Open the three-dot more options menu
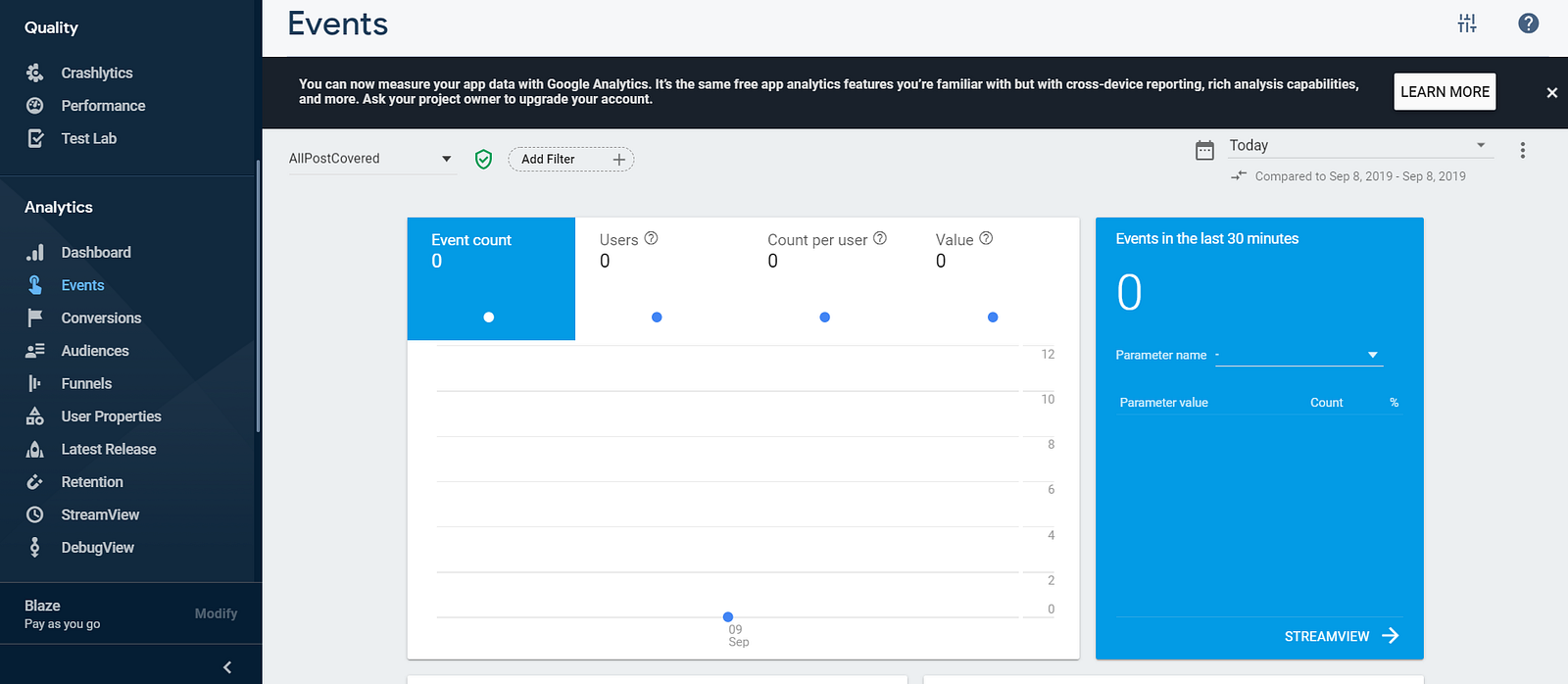Screen dimensions: 1568x684 click(x=1523, y=150)
